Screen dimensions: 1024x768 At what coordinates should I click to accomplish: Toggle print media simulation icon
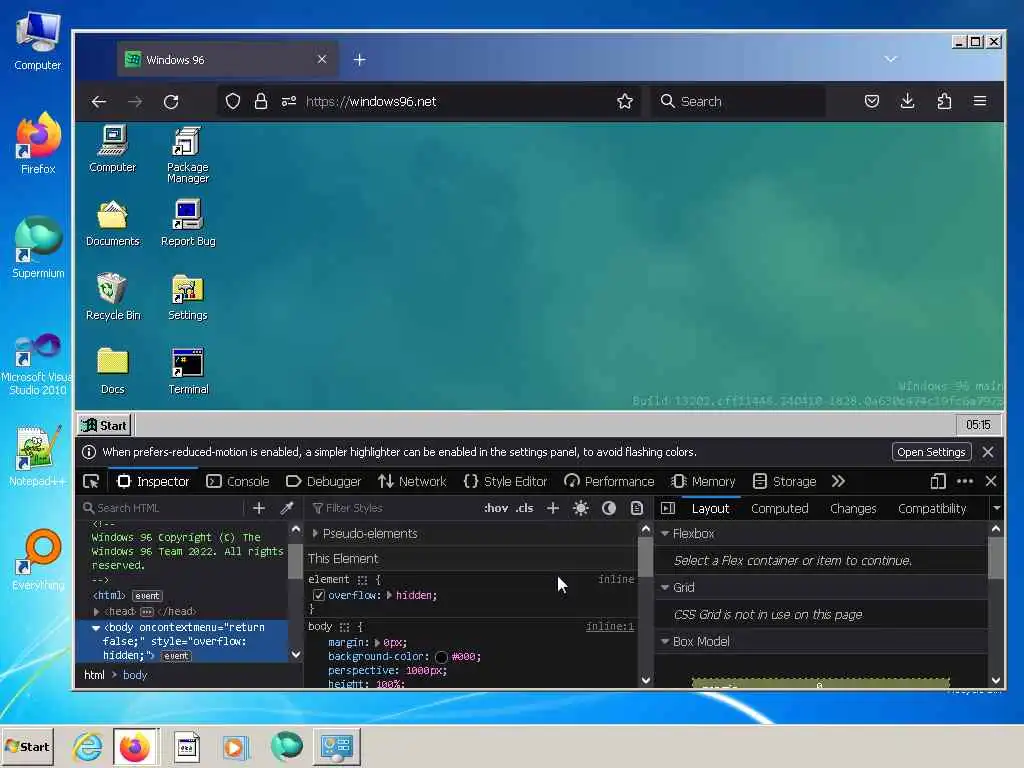pyautogui.click(x=637, y=508)
